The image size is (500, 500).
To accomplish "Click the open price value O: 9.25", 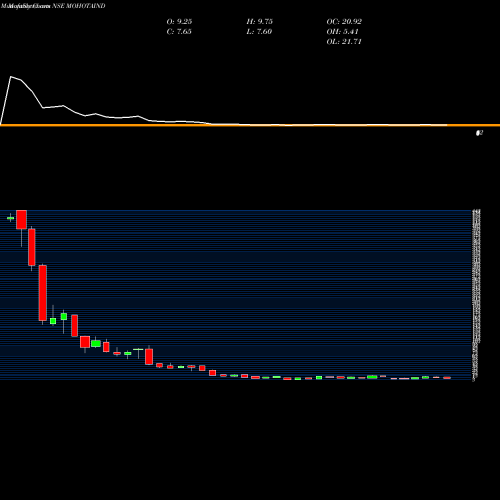I will [x=179, y=22].
